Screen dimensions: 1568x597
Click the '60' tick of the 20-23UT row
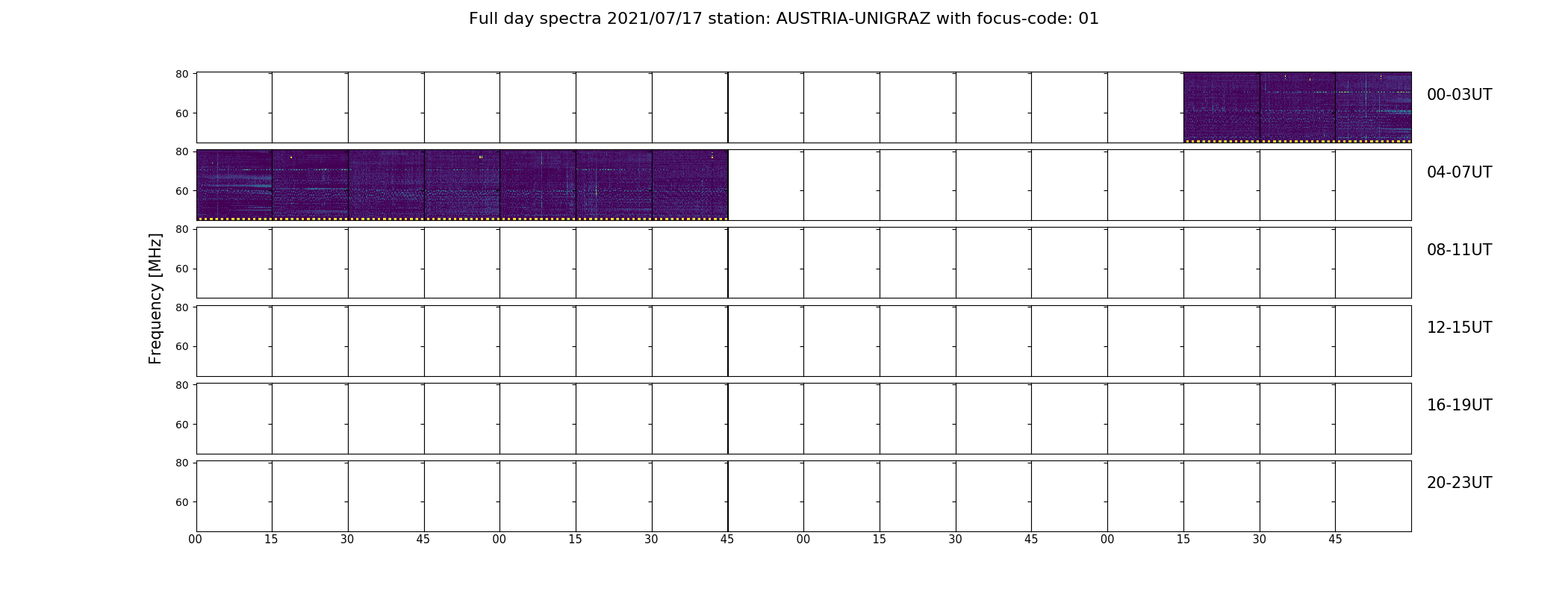[x=181, y=502]
